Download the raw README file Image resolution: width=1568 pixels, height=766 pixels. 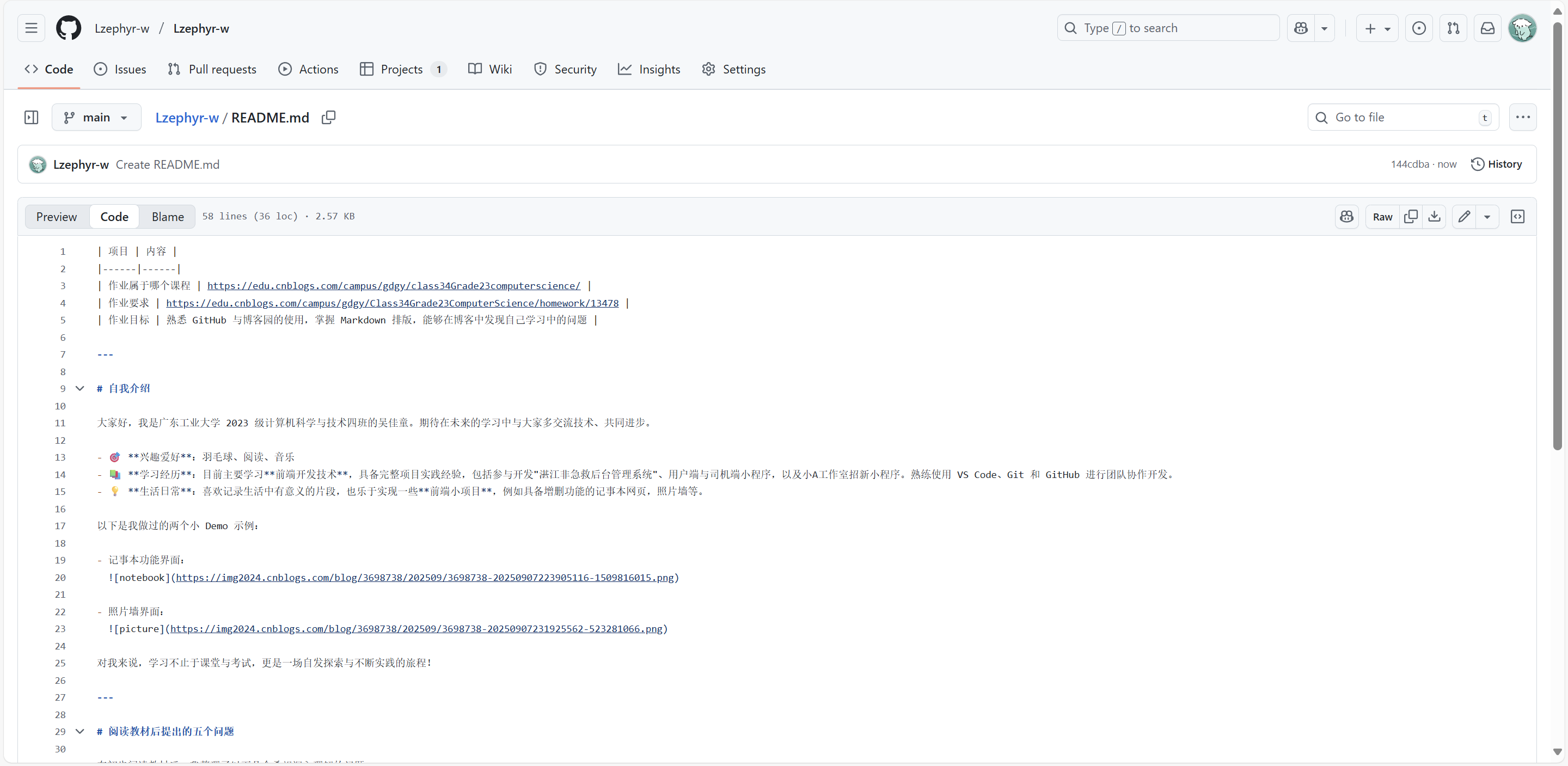pyautogui.click(x=1434, y=217)
